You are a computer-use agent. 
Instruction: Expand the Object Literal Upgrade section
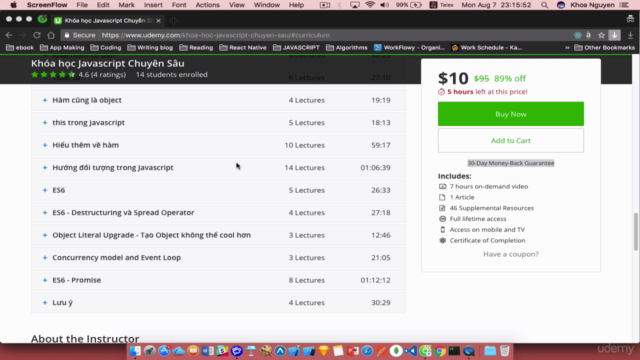coord(218,235)
